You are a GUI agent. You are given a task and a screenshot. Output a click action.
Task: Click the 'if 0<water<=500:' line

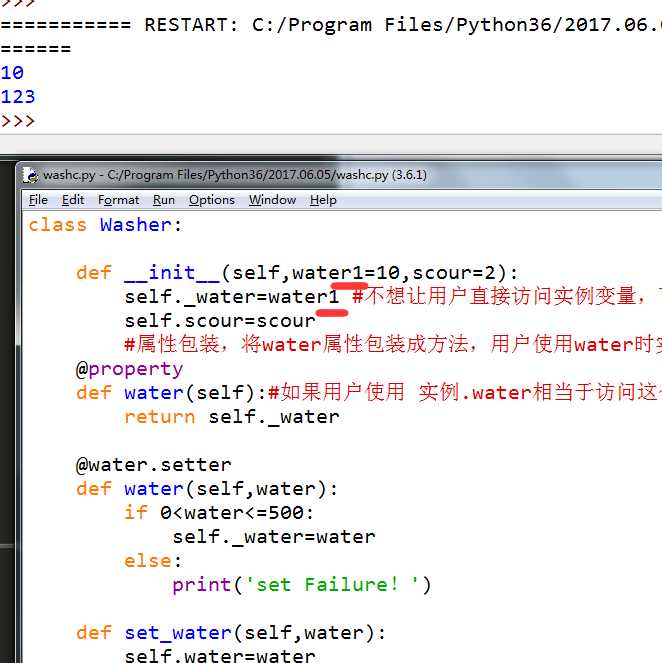219,513
